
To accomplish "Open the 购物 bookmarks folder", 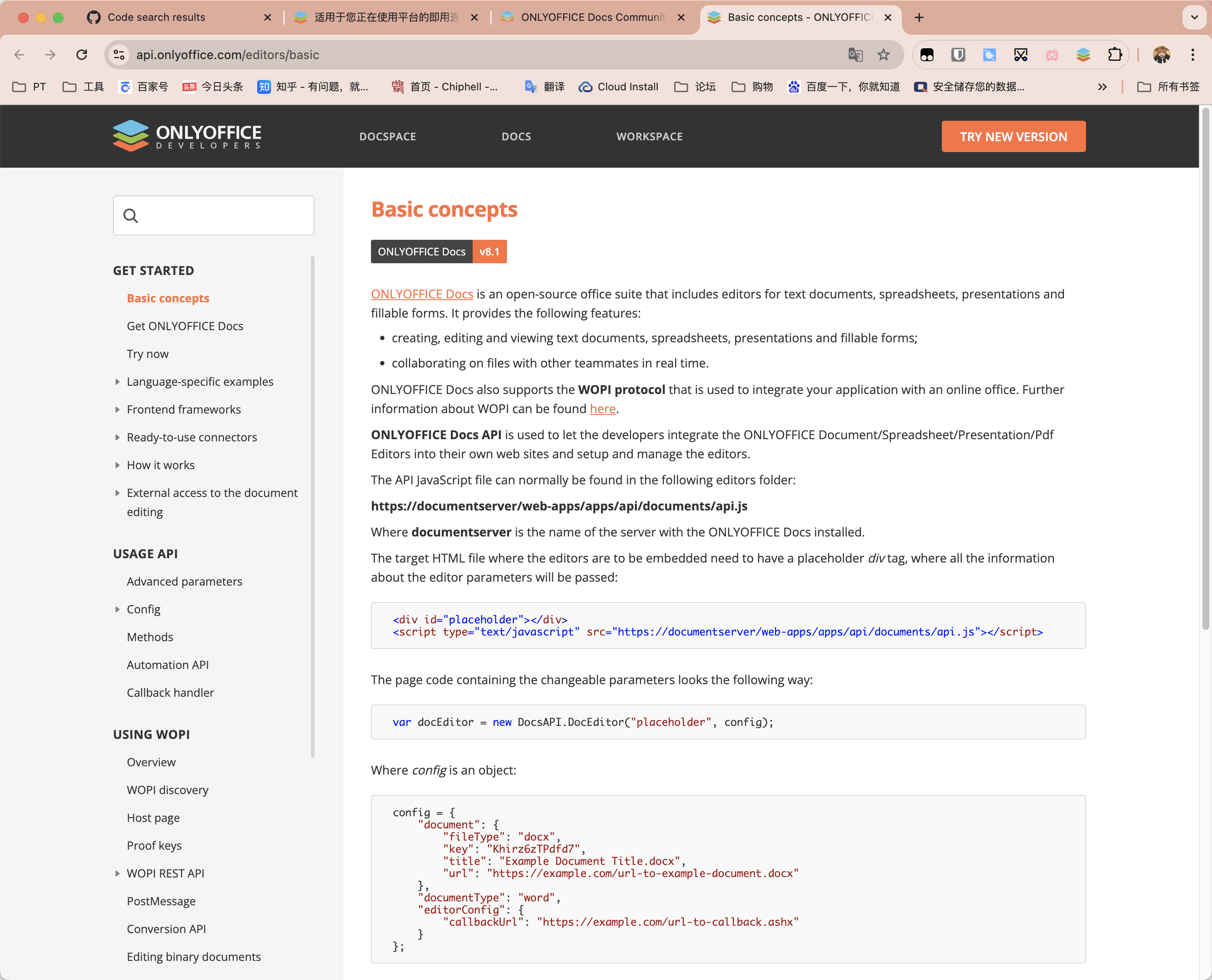I will (752, 87).
